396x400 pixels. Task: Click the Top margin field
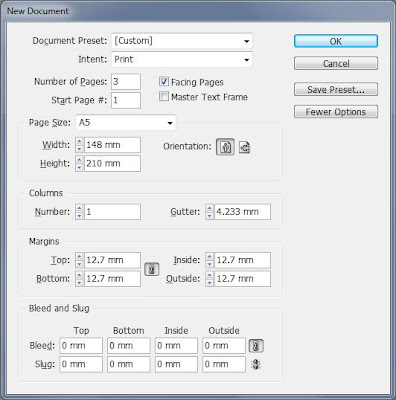click(112, 260)
